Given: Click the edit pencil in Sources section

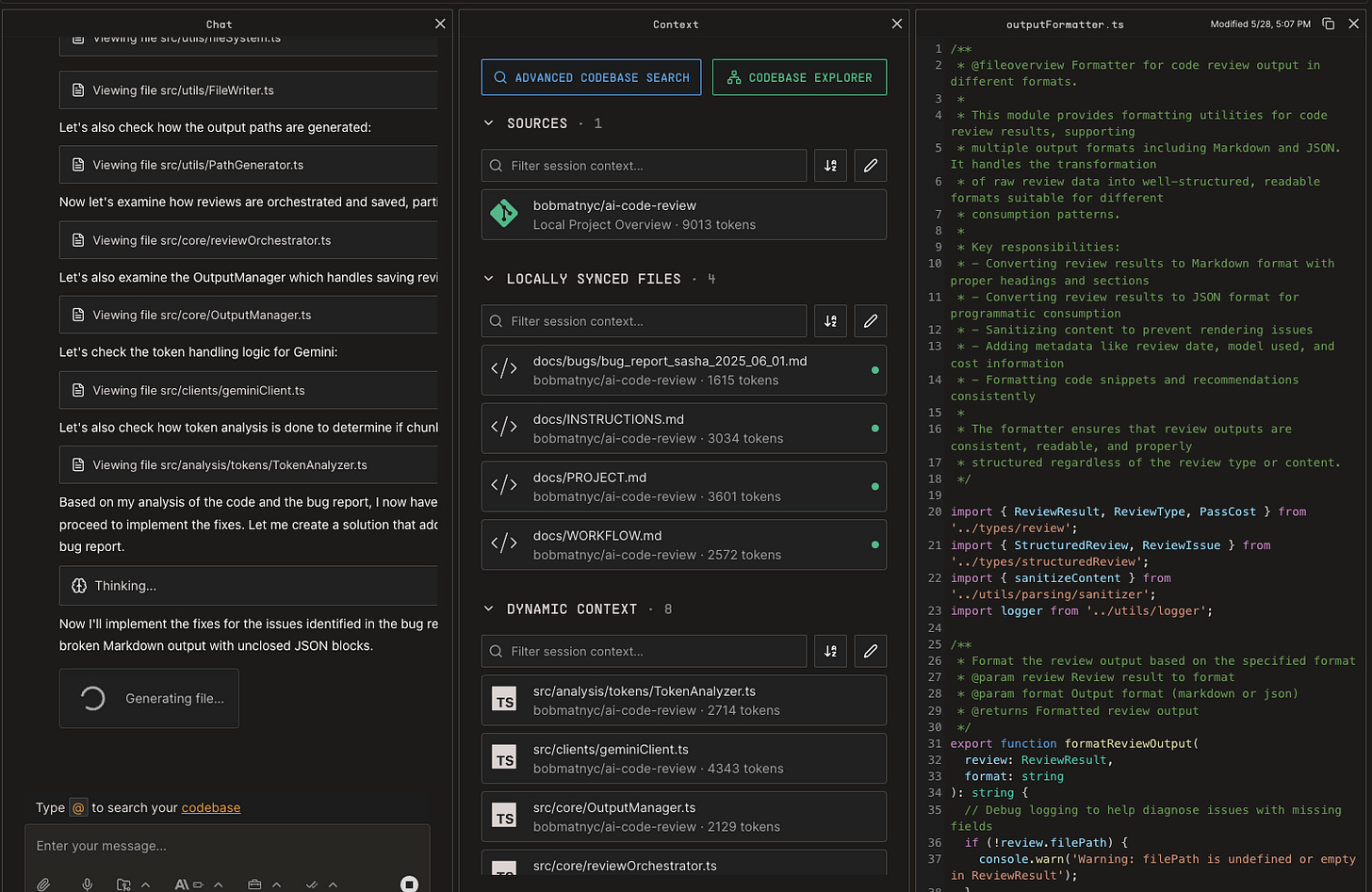Looking at the screenshot, I should [870, 166].
